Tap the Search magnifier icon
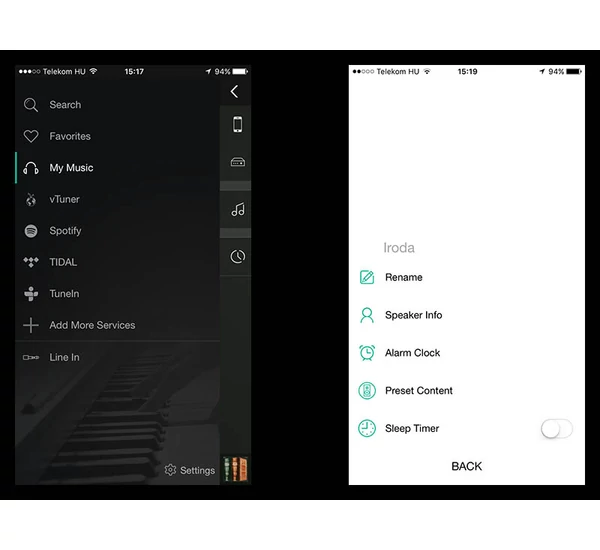This screenshot has width=600, height=550. (31, 105)
